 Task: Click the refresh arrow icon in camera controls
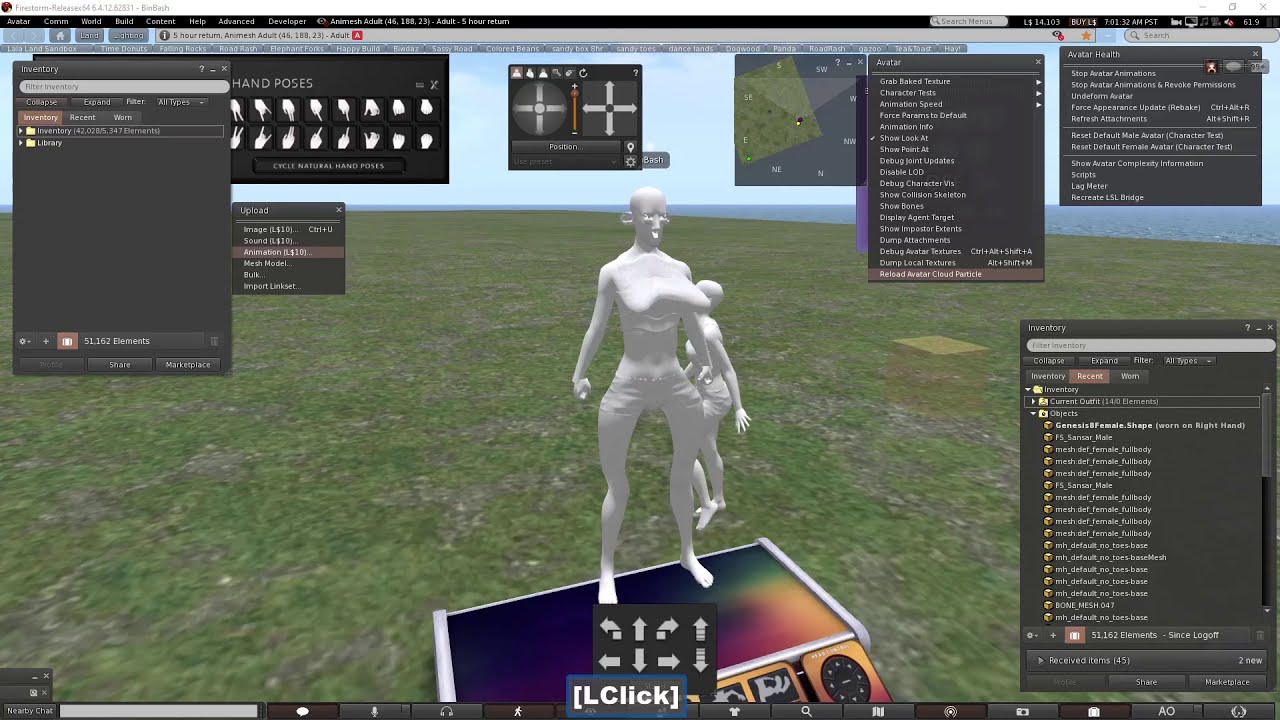[x=582, y=73]
